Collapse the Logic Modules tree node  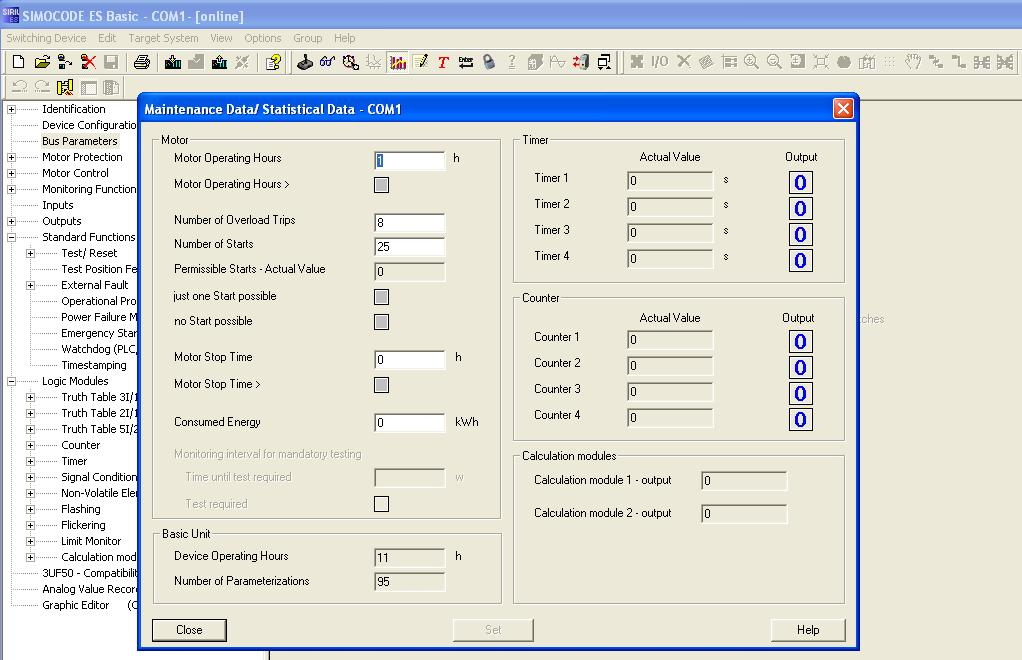click(11, 381)
